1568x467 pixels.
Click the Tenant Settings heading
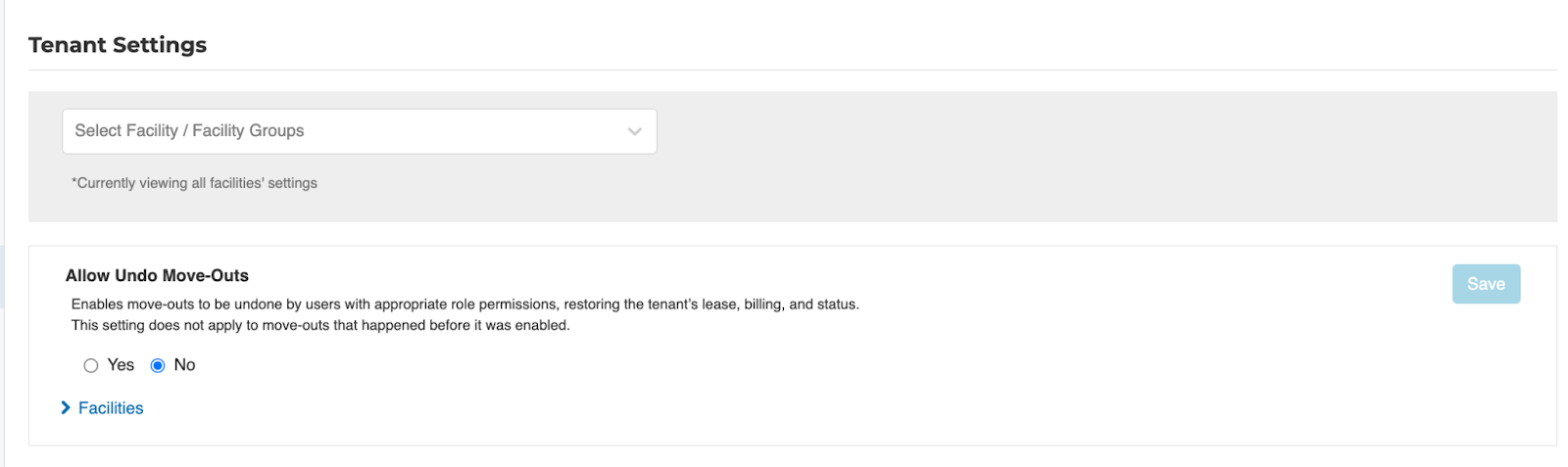(118, 45)
